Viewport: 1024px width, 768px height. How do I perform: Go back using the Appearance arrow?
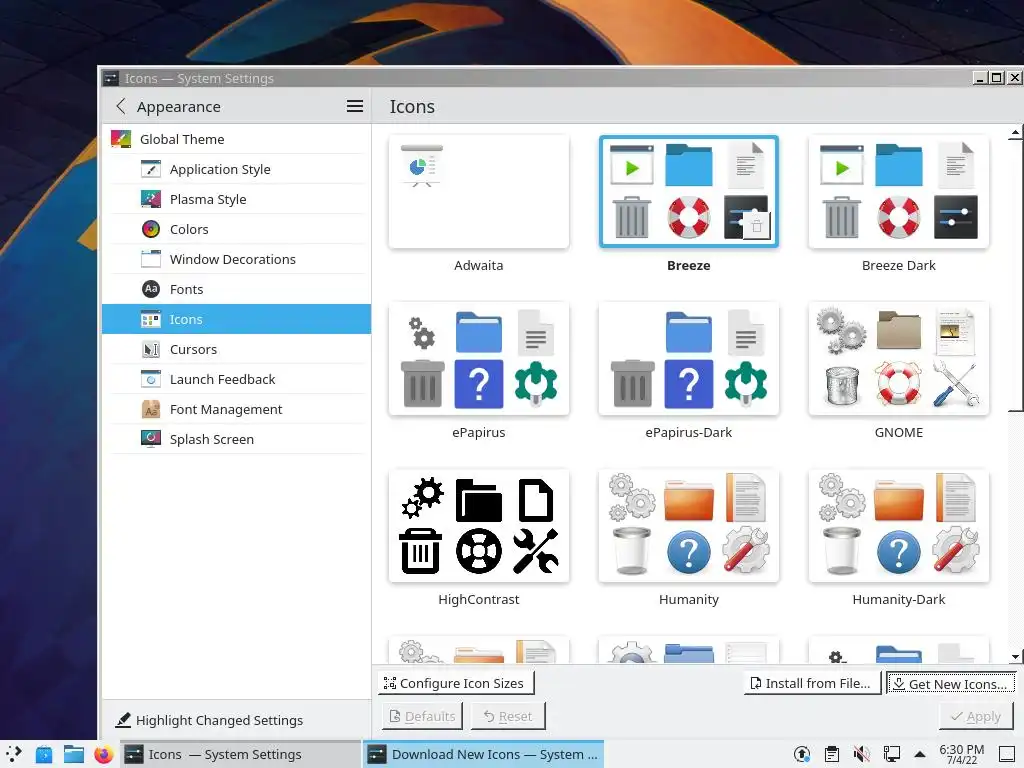(121, 106)
